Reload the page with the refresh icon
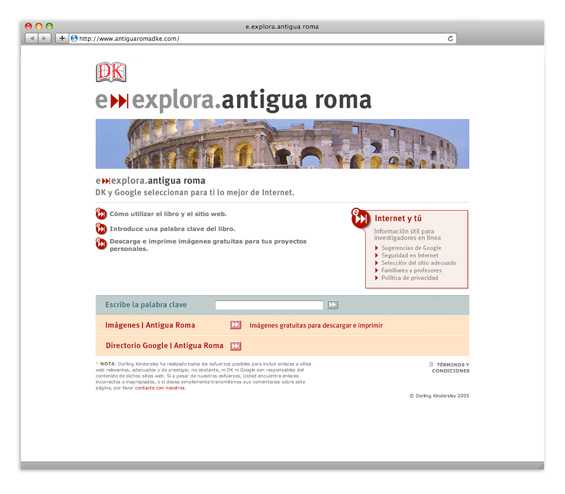The height and width of the screenshot is (494, 565). coord(450,39)
